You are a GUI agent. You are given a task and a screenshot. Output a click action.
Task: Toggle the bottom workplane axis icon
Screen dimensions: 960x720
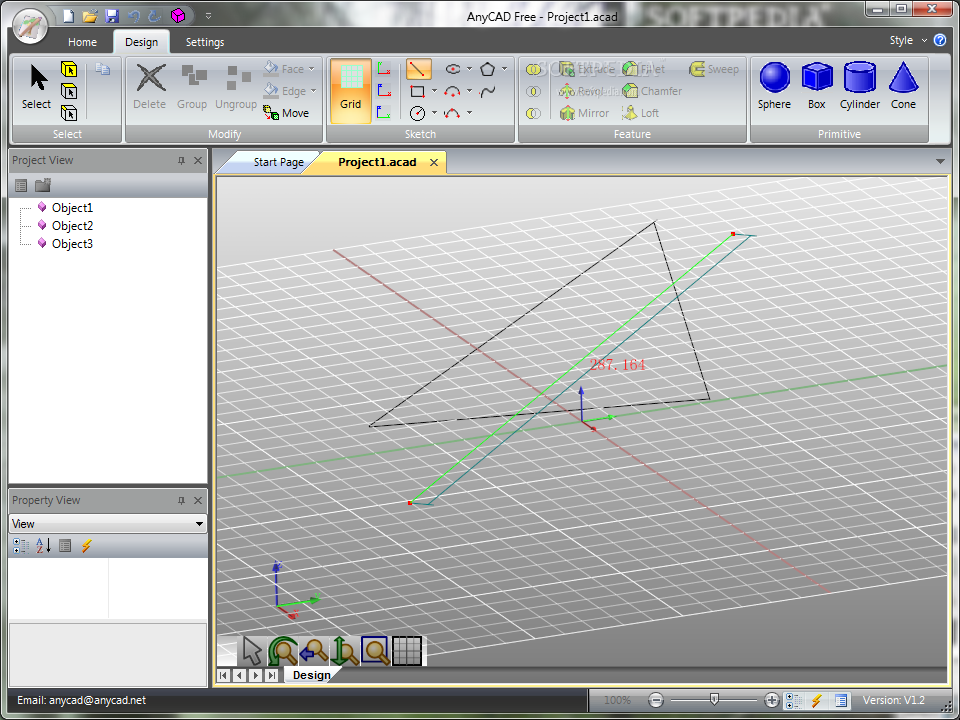(384, 113)
